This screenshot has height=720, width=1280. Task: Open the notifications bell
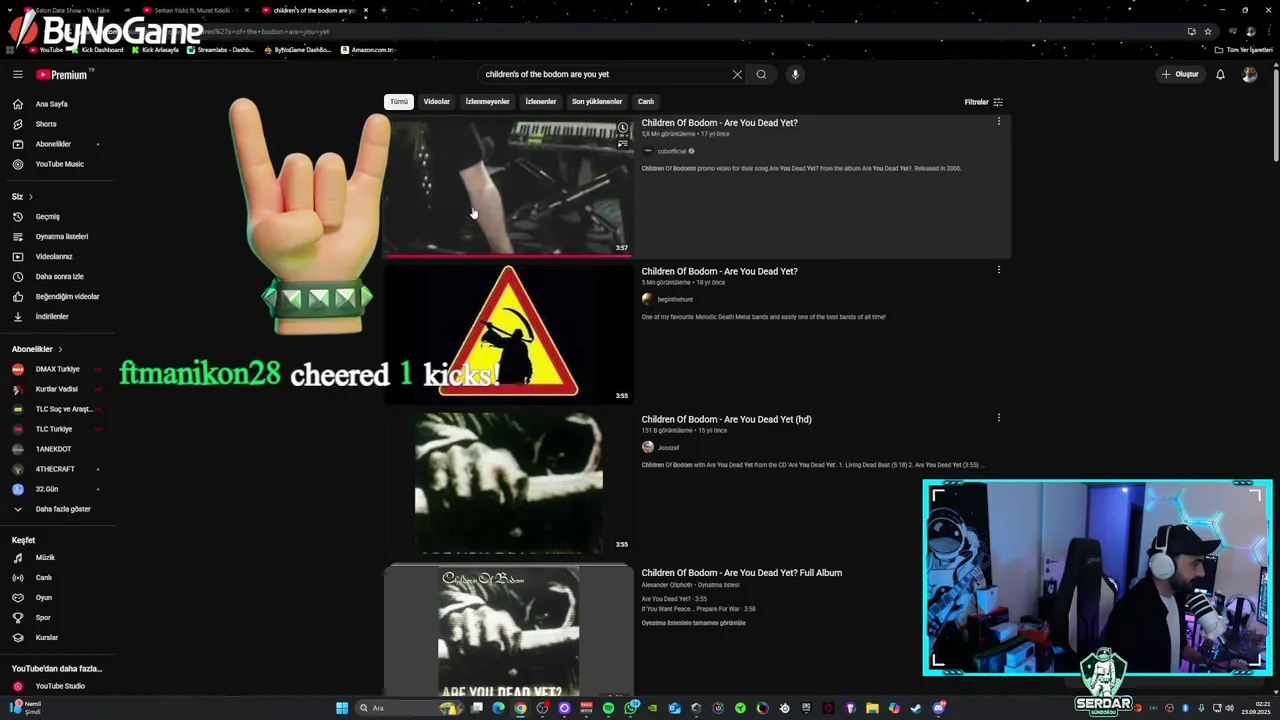[x=1220, y=74]
